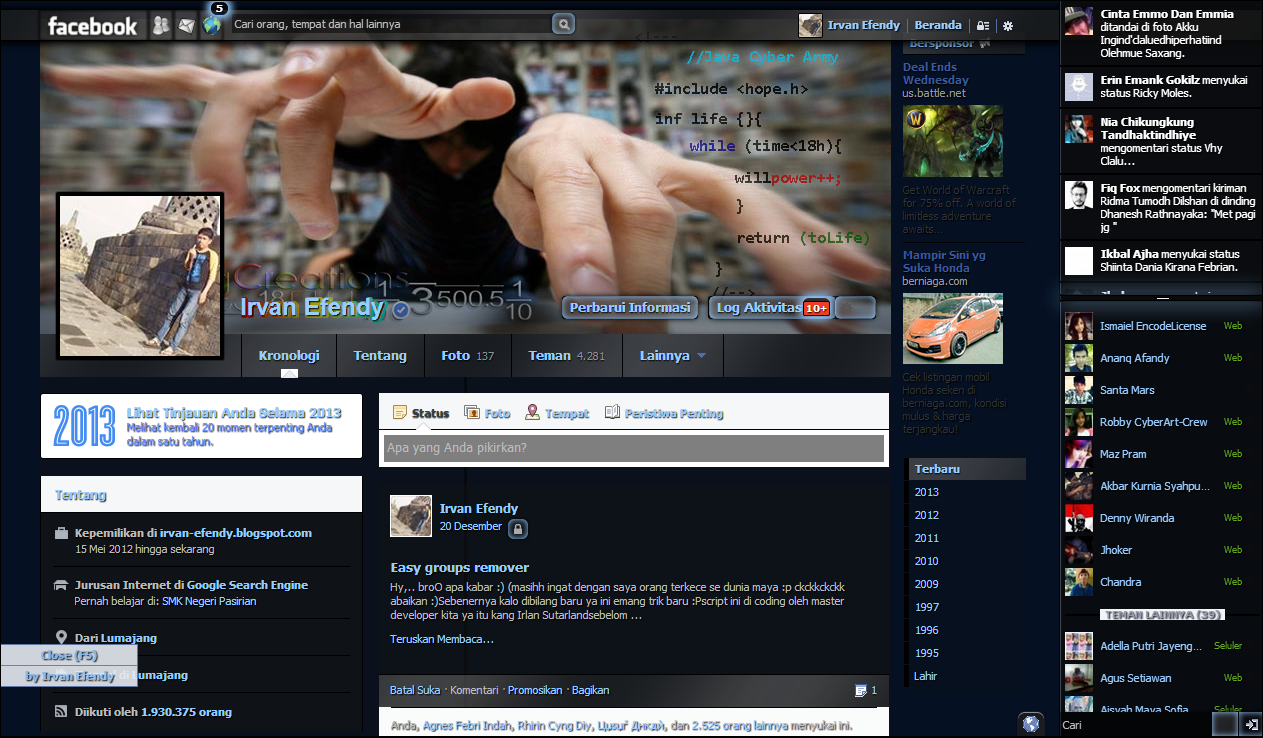1263x738 pixels.
Task: Click the location pin beside Dari Lumajang
Action: pyautogui.click(x=62, y=637)
